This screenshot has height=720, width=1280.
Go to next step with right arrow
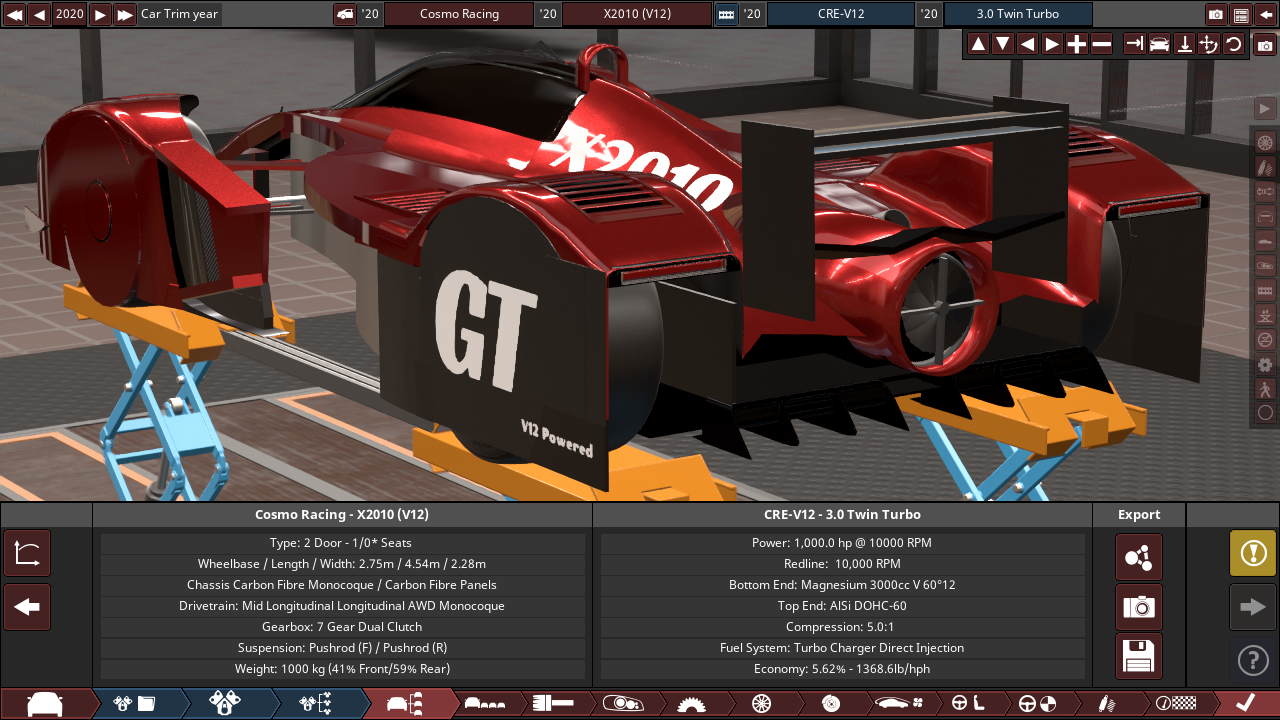pyautogui.click(x=1253, y=607)
